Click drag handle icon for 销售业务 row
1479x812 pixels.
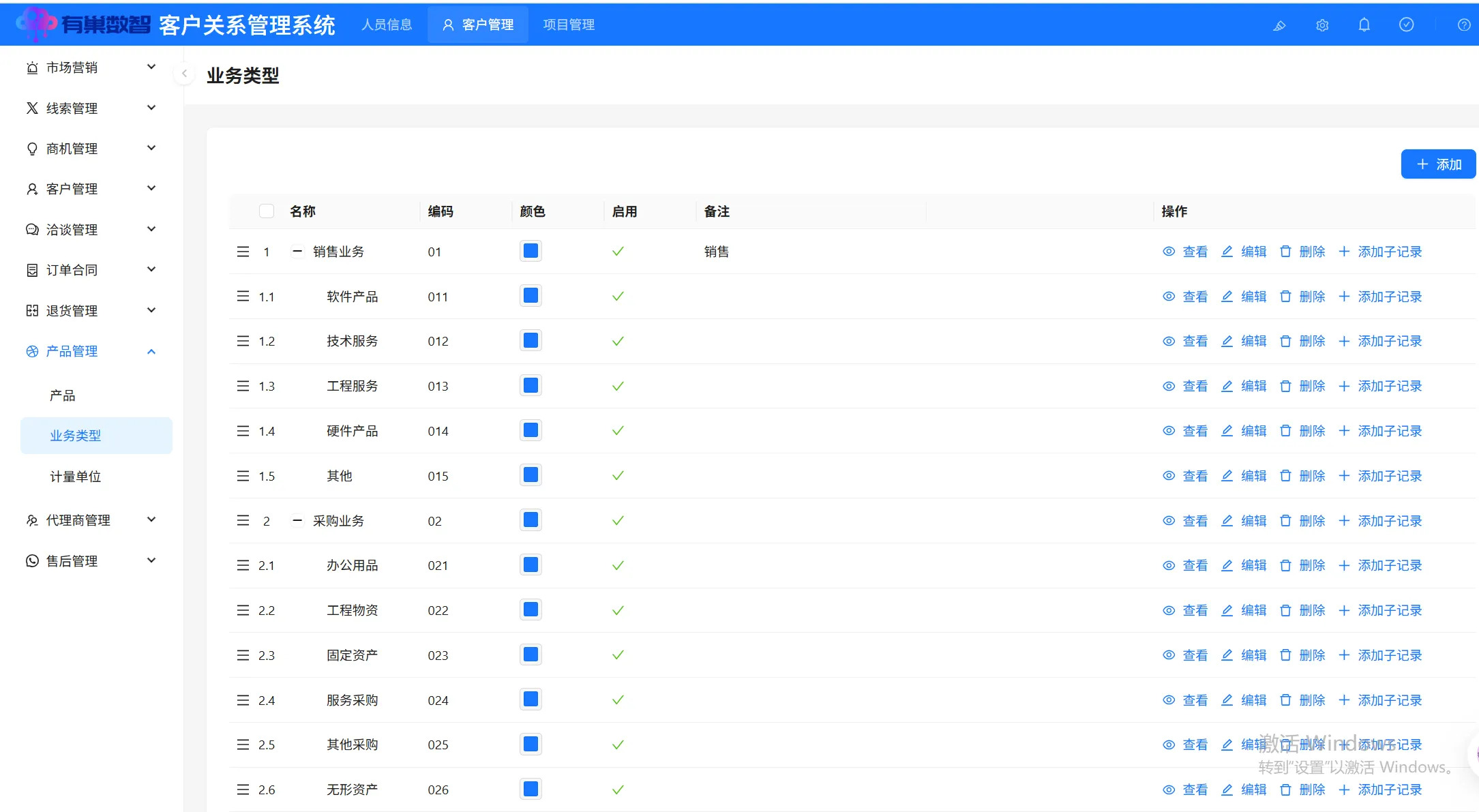point(243,252)
